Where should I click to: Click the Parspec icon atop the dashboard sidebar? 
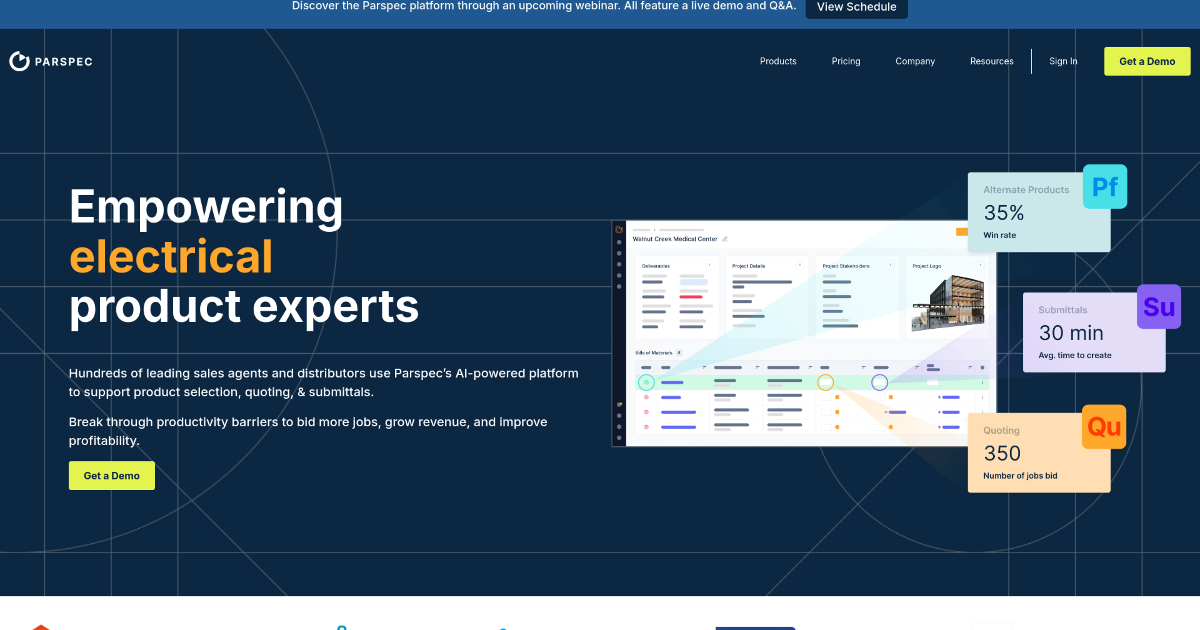(x=619, y=230)
